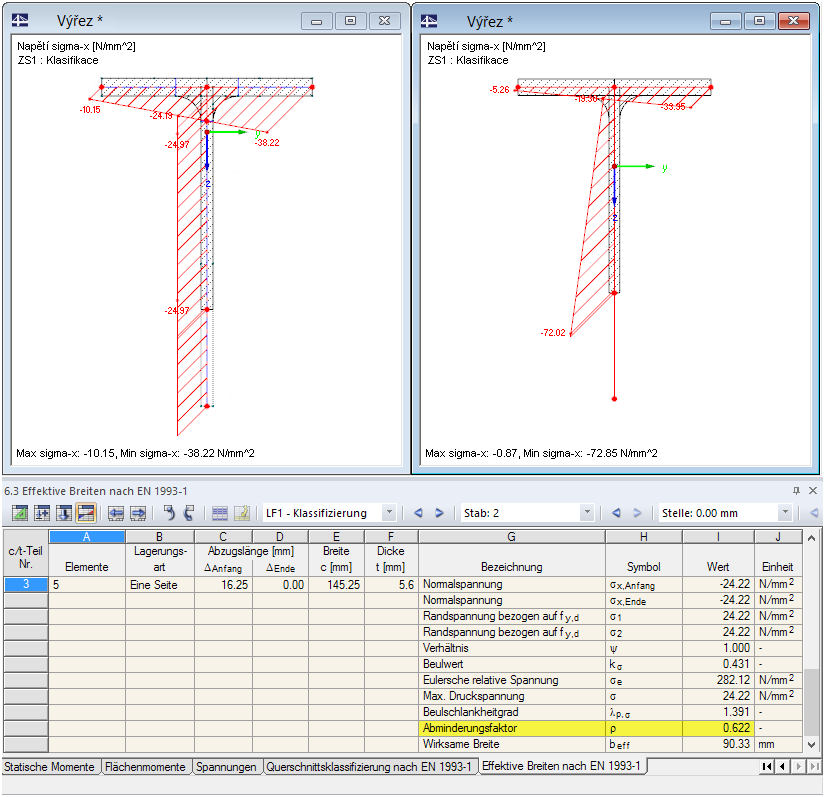The width and height of the screenshot is (825, 797).
Task: Click Beulwert row label
Action: 511,664
